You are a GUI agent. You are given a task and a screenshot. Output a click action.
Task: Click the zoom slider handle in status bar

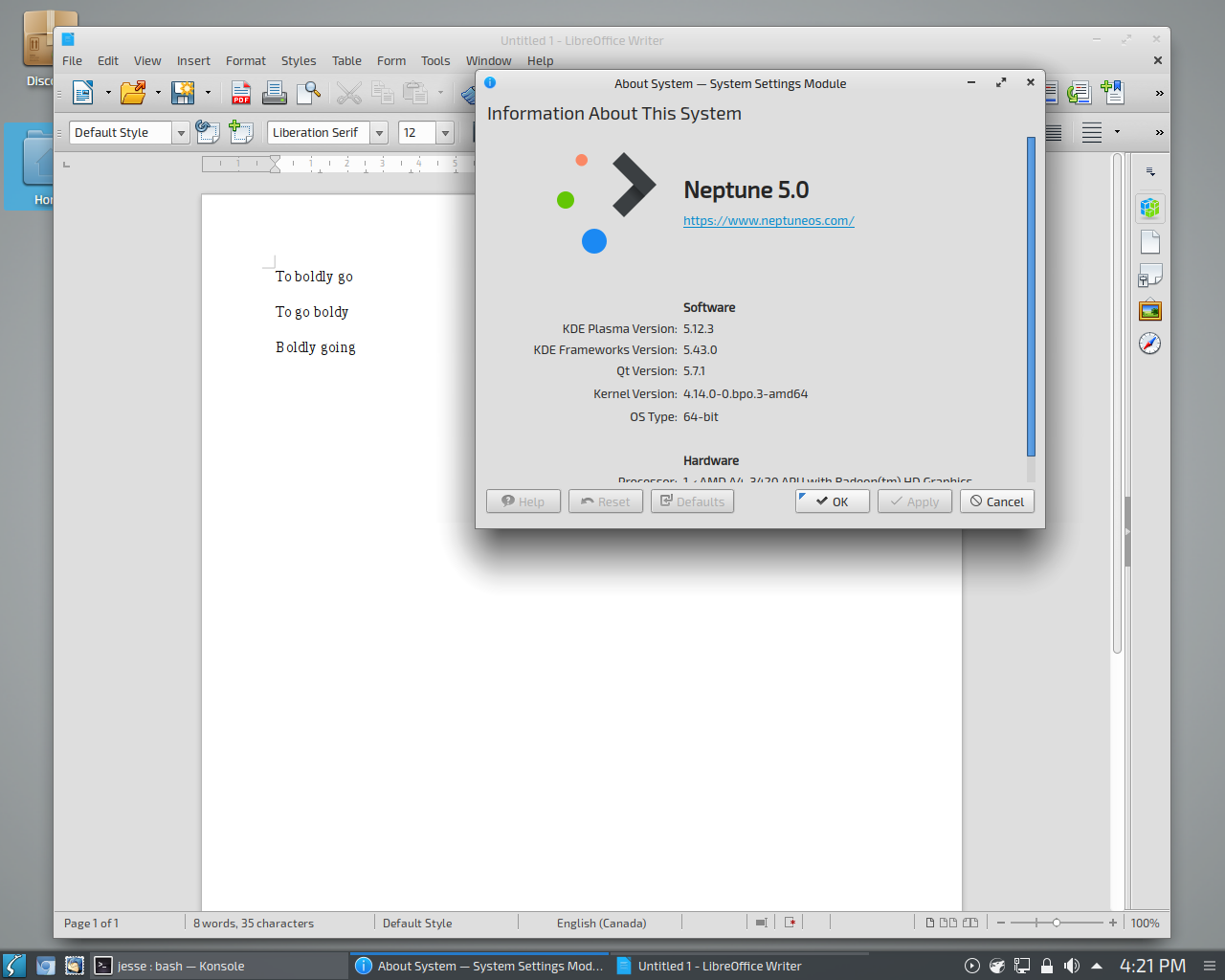1057,923
